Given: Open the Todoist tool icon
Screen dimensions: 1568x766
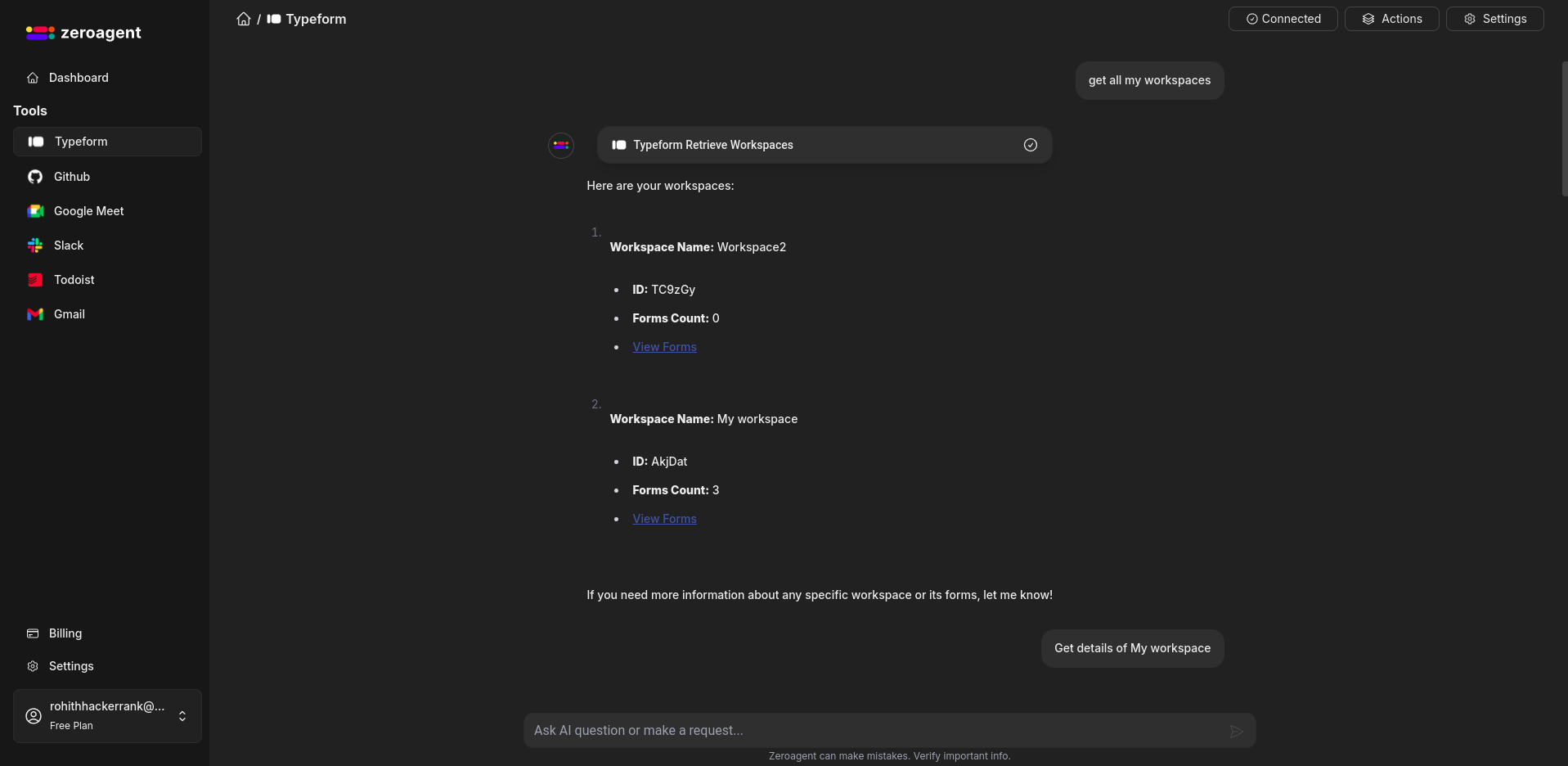Looking at the screenshot, I should tap(35, 280).
